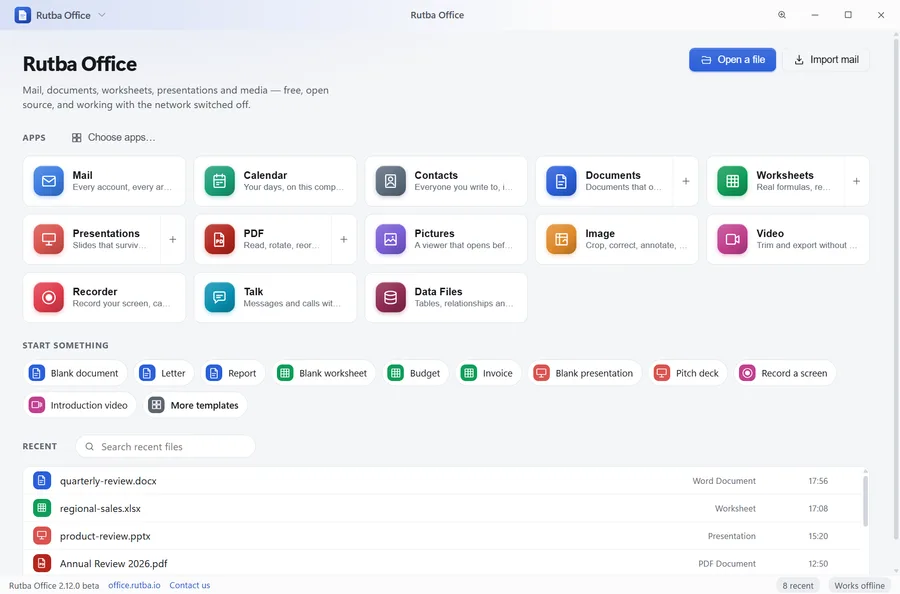900x594 pixels.
Task: Click the 8 recent status badge
Action: tap(798, 585)
